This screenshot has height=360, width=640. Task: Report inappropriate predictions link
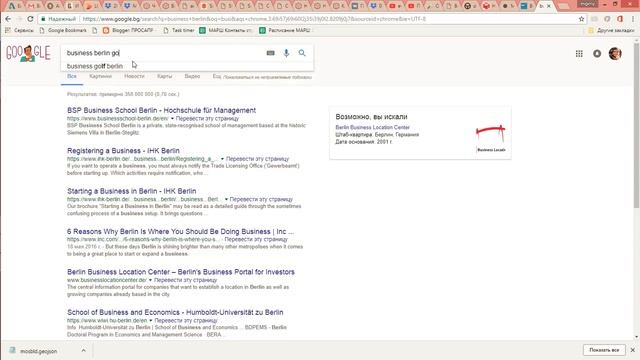267,77
